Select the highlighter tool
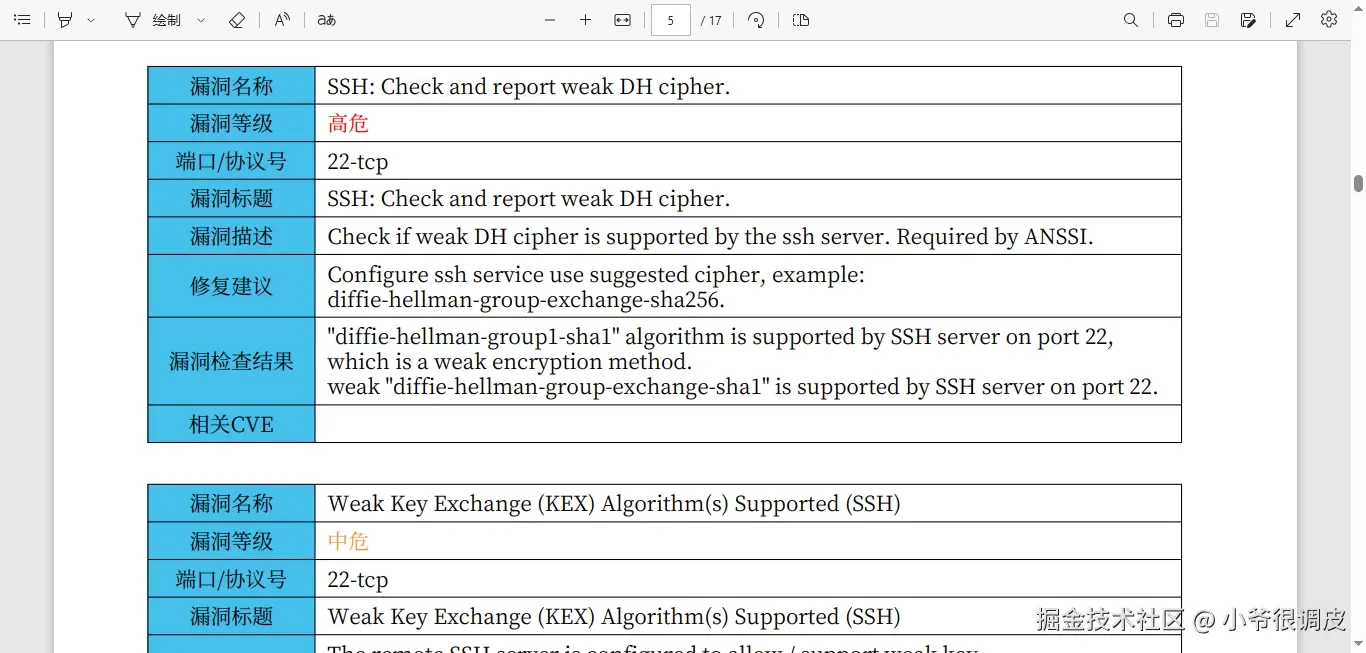Screen dimensions: 1366x653 (x=65, y=20)
